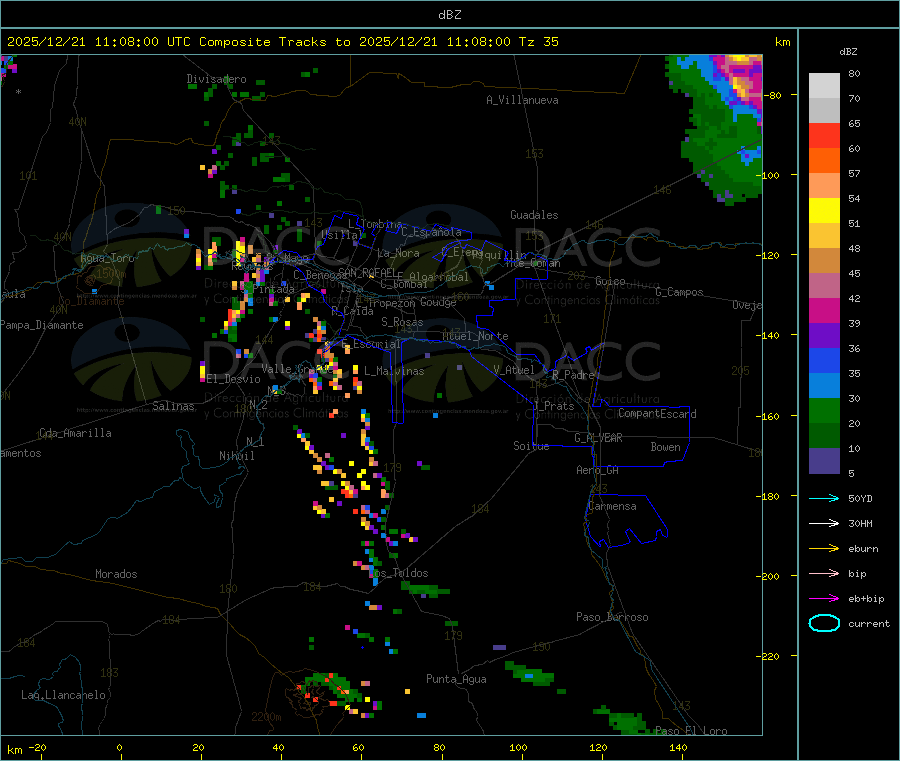
Task: Click the white 30HM arrow legend icon
Action: (824, 523)
